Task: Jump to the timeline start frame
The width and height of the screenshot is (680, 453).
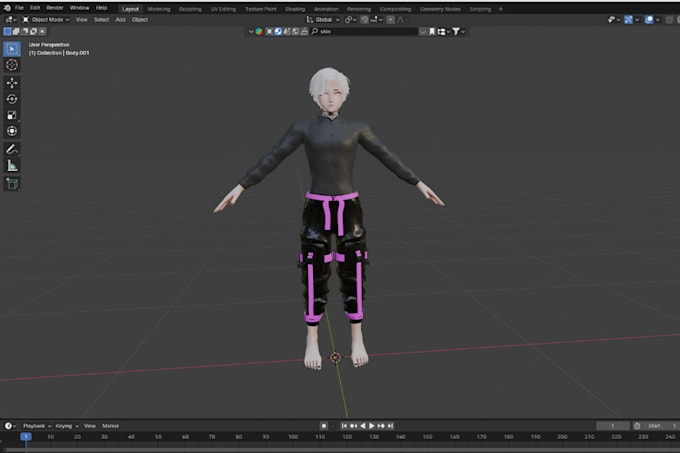Action: [344, 426]
